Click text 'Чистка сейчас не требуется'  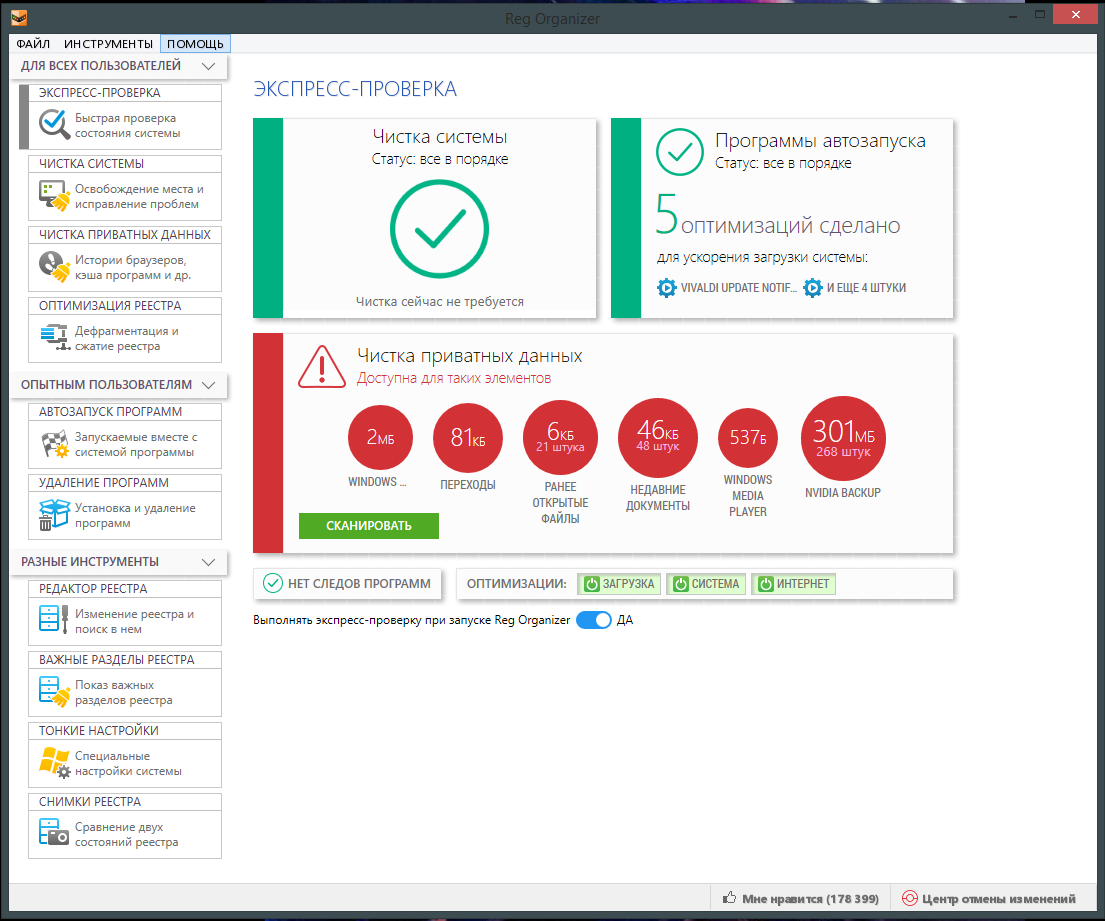click(x=440, y=302)
